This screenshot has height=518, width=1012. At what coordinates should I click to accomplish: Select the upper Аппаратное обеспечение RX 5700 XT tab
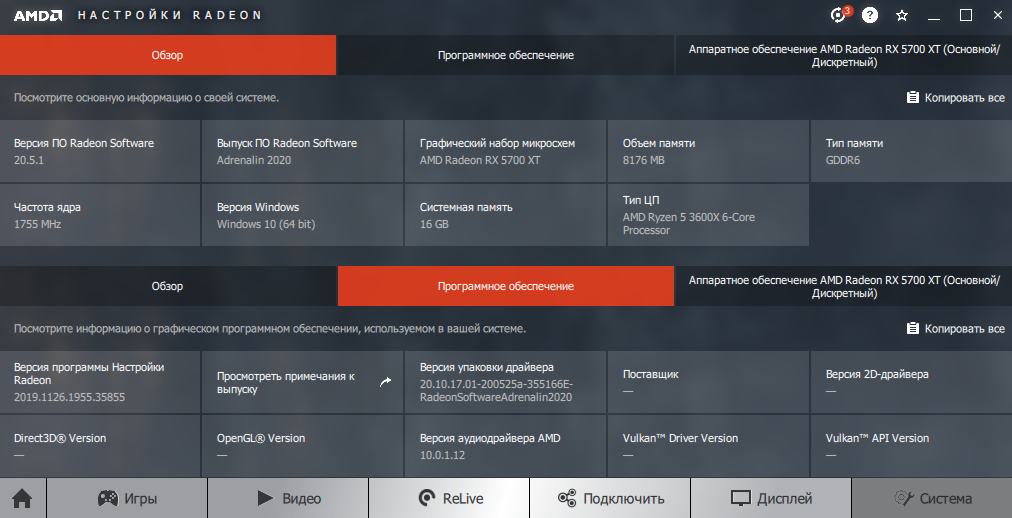pos(844,55)
